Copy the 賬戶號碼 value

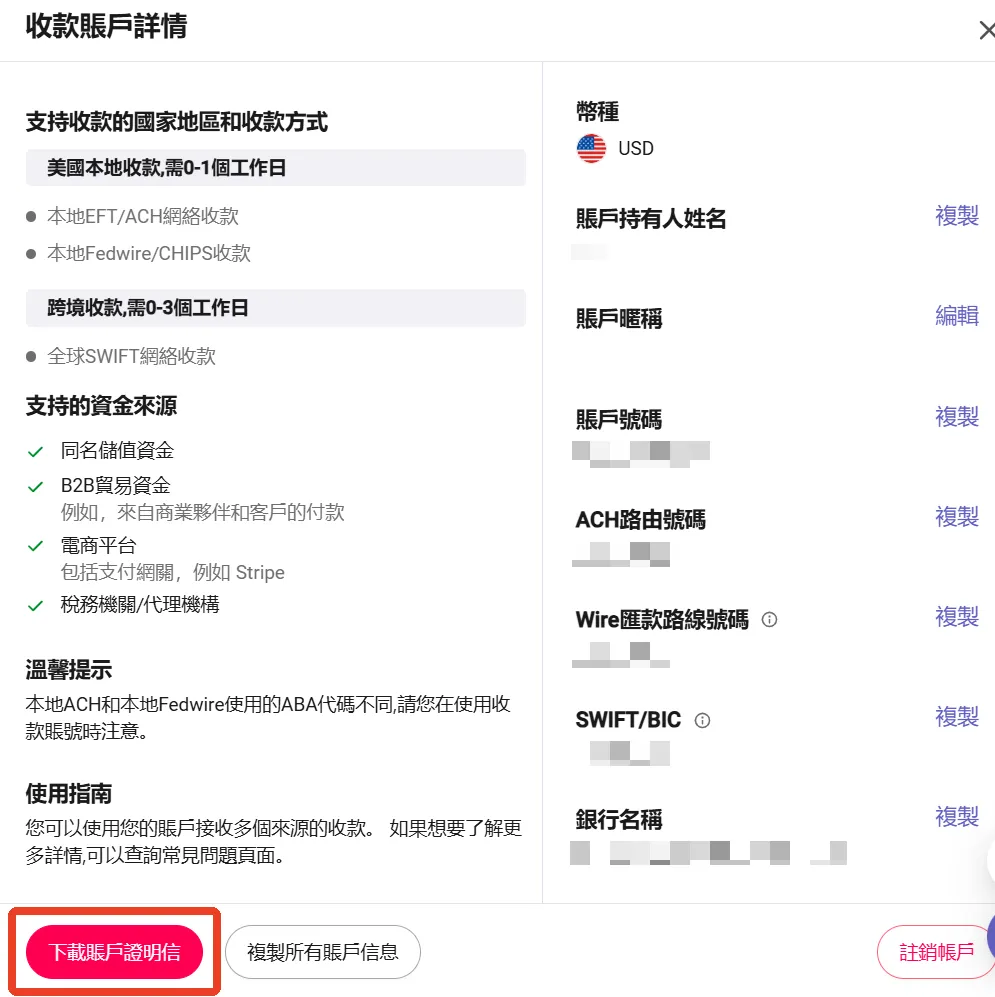point(956,416)
